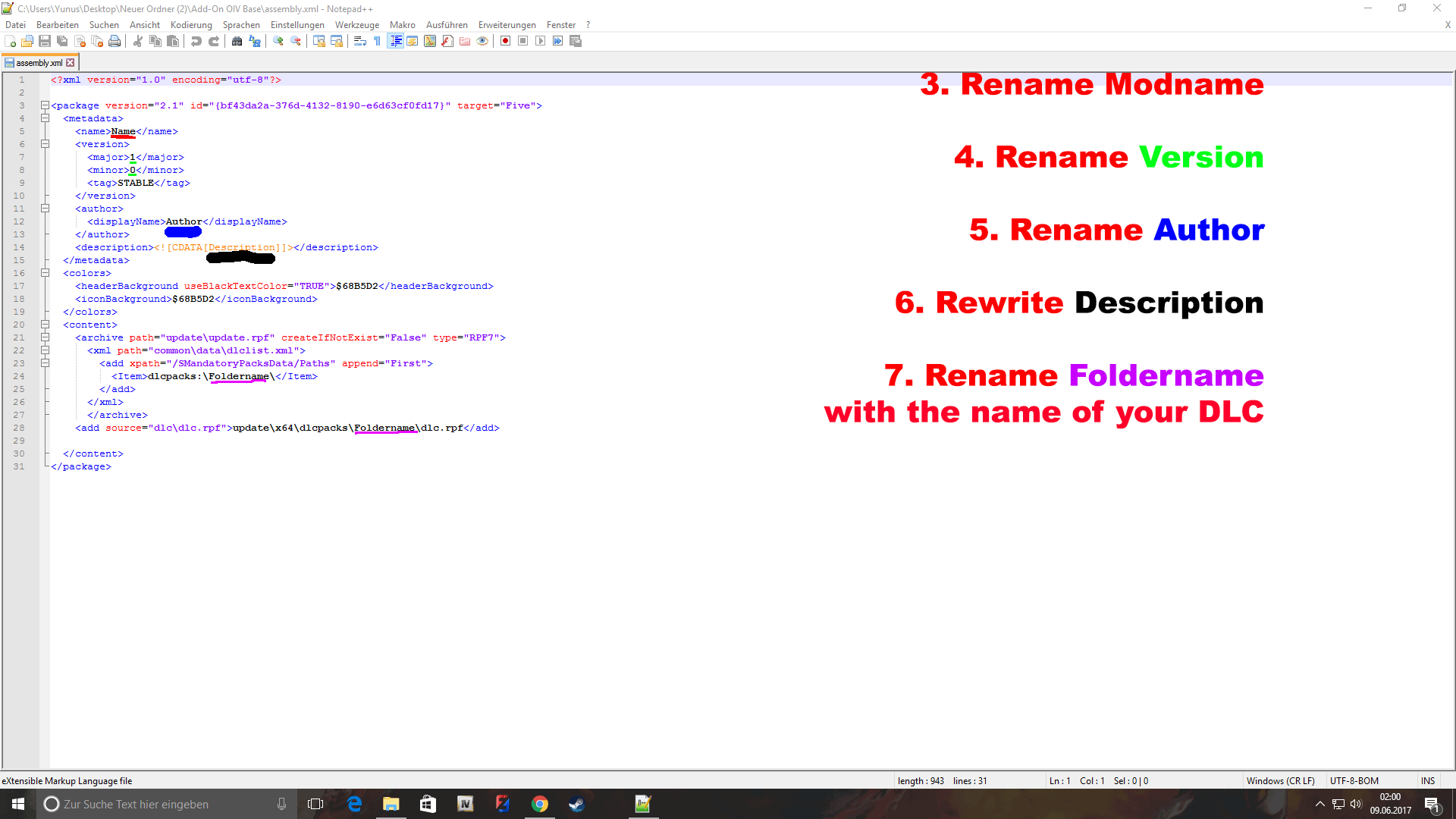Viewport: 1456px width, 819px height.
Task: Open File Explorer from the taskbar
Action: pos(391,804)
